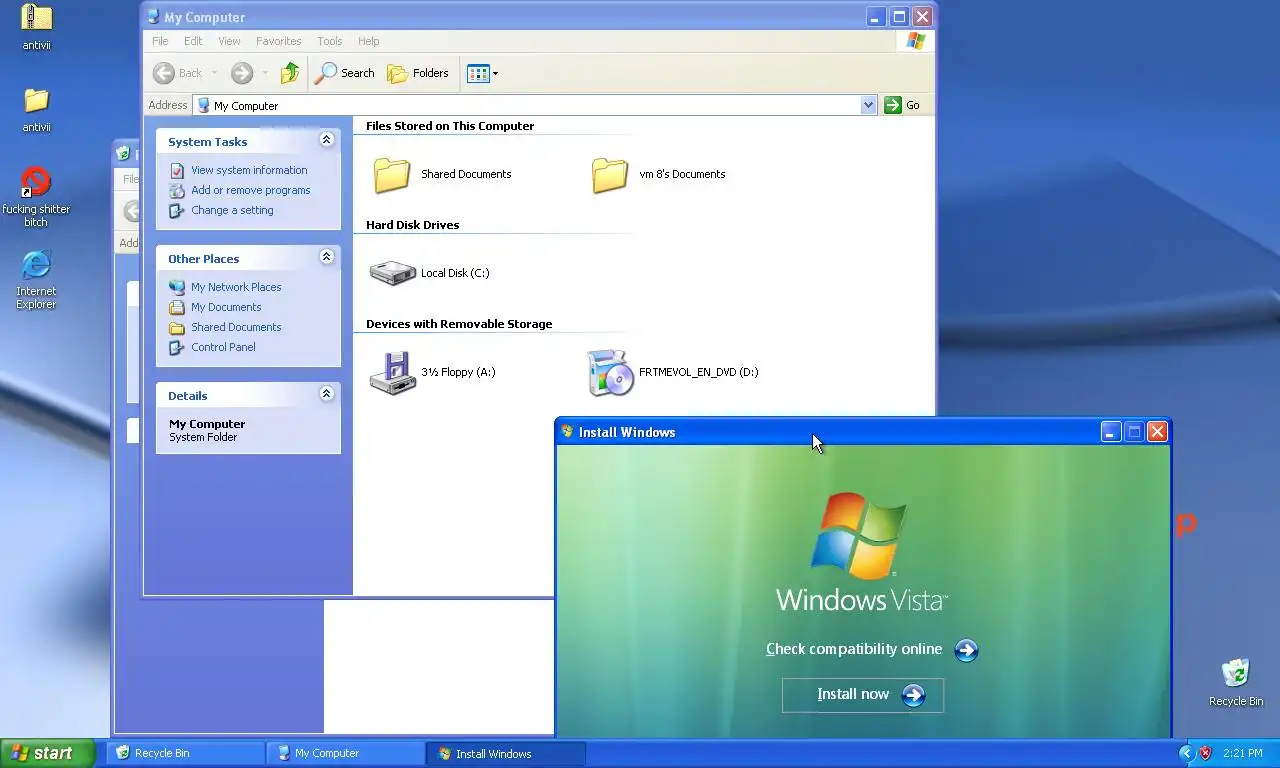
Task: Click the red security shield tray icon
Action: 1206,753
